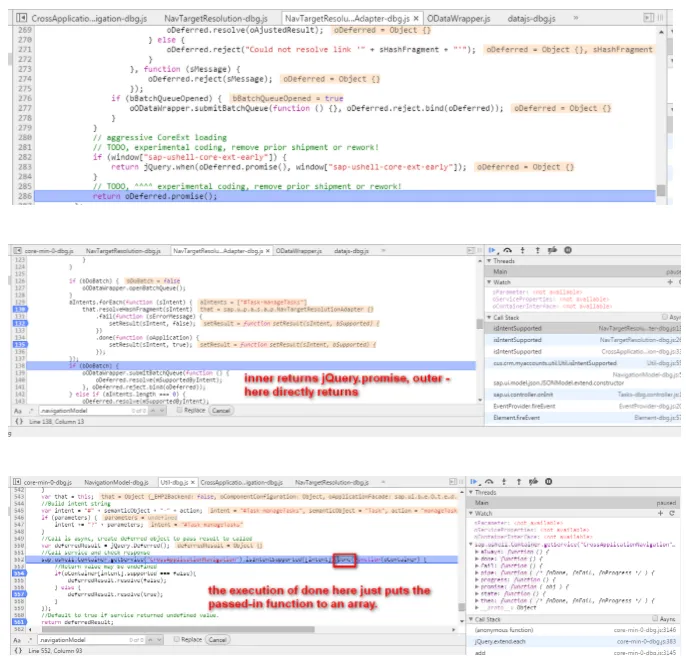Viewport: 686px width, 662px height.
Task: Add a watch expression in the Line 138 debugger
Action: 669,282
